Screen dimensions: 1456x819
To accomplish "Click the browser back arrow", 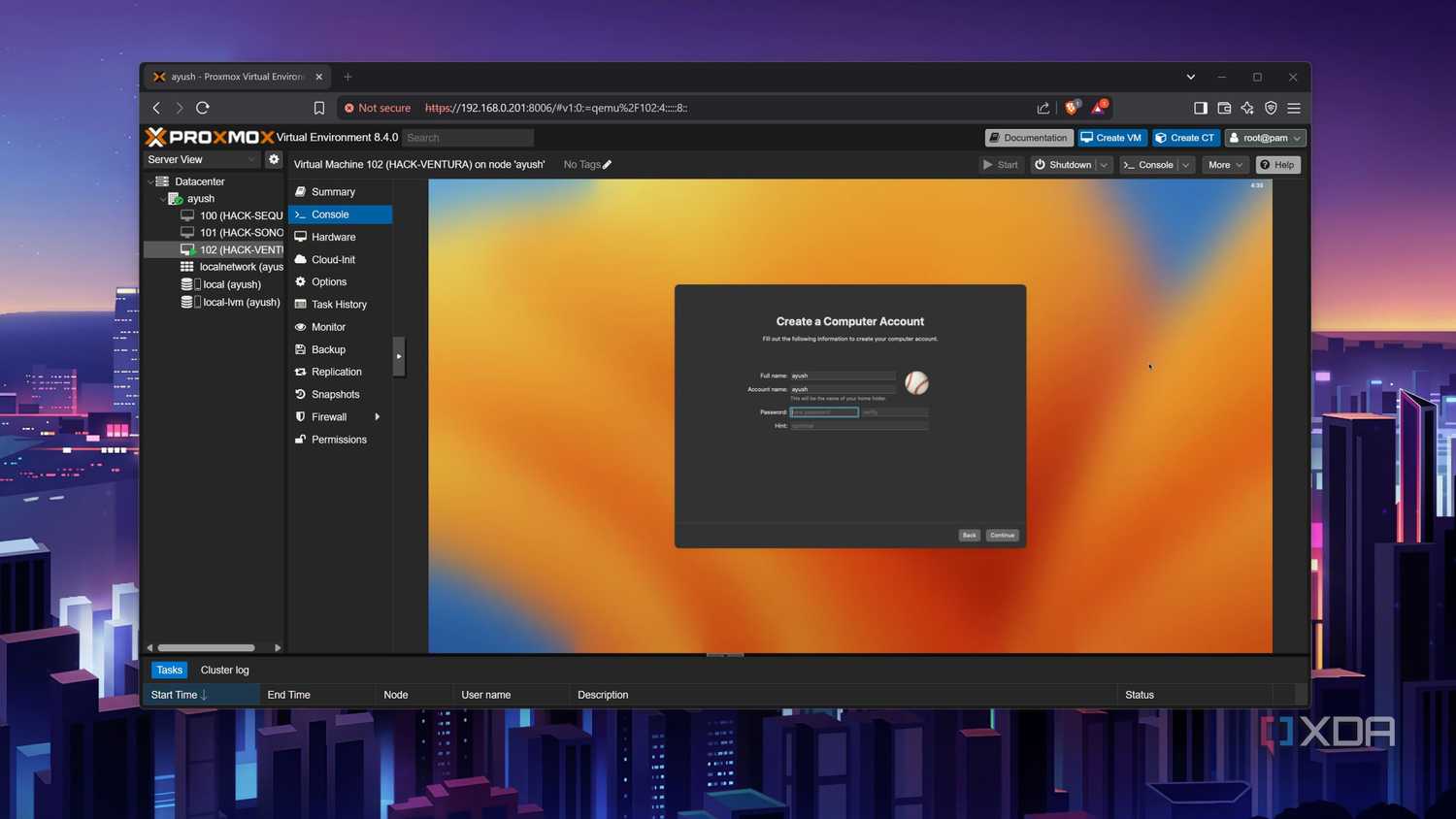I will [156, 108].
